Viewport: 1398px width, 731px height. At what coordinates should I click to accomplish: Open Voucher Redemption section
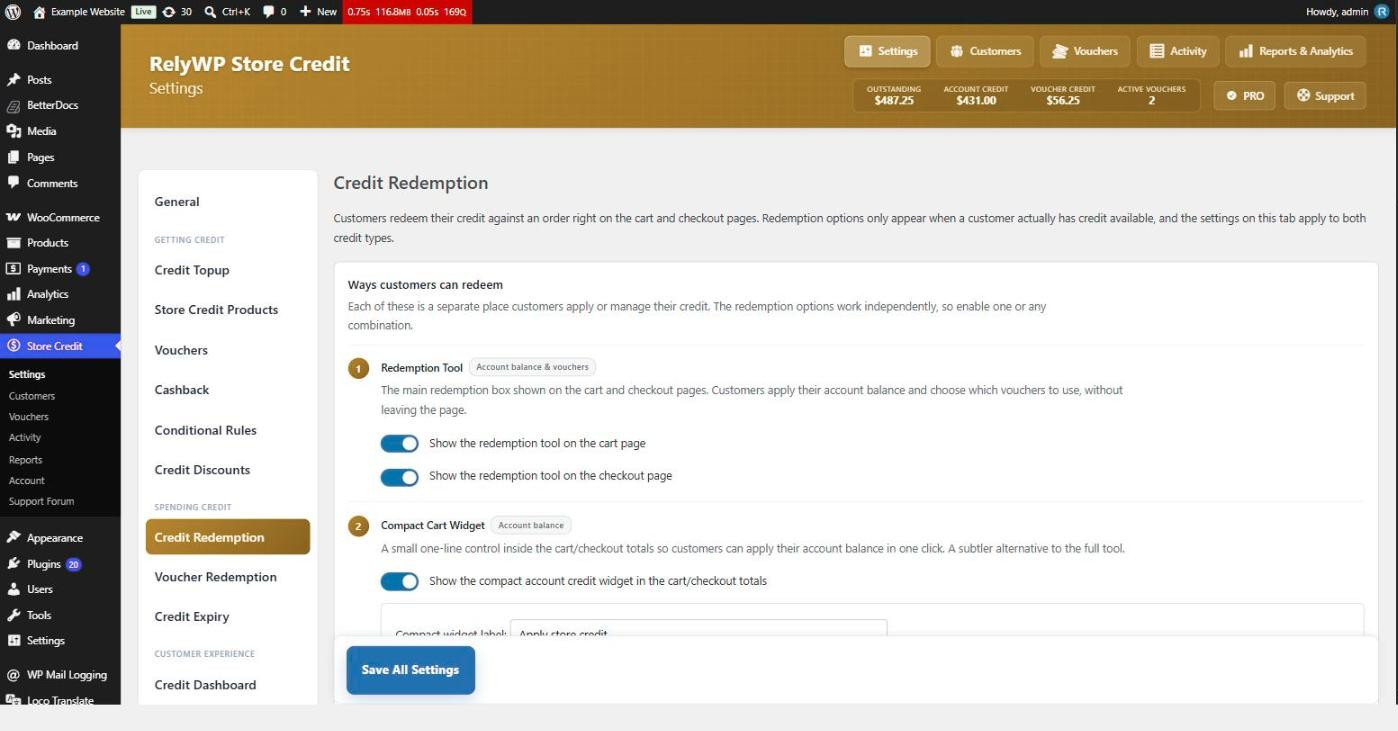point(228,577)
